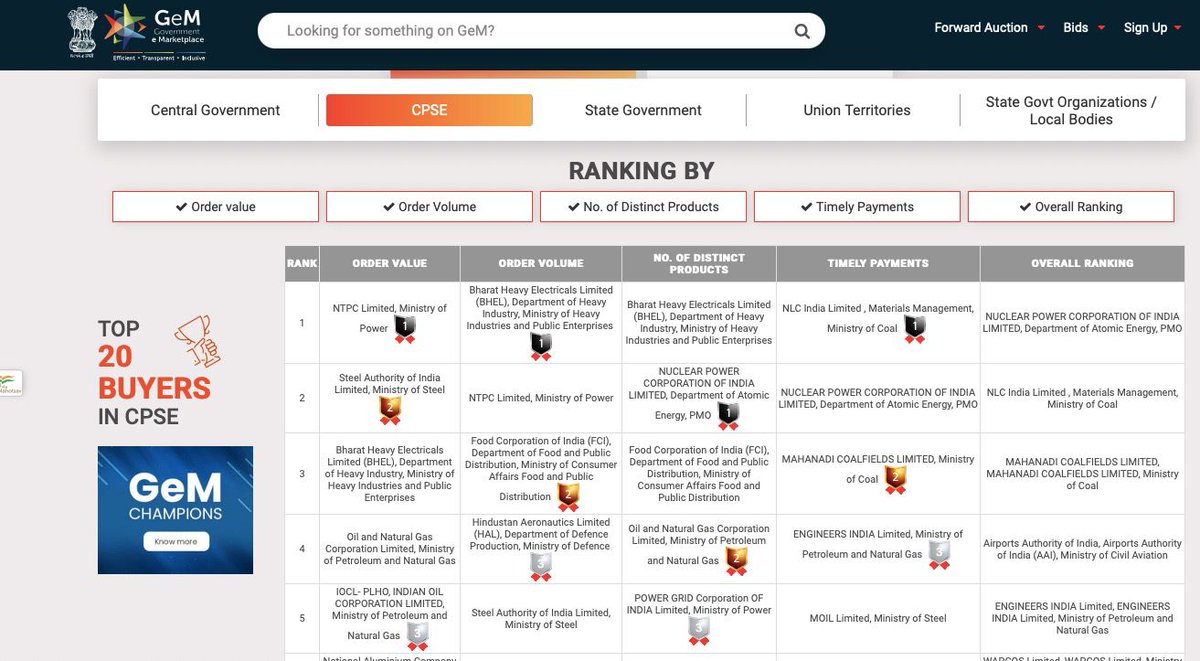Select the Union Territories tab
This screenshot has width=1200, height=661.
pos(856,110)
